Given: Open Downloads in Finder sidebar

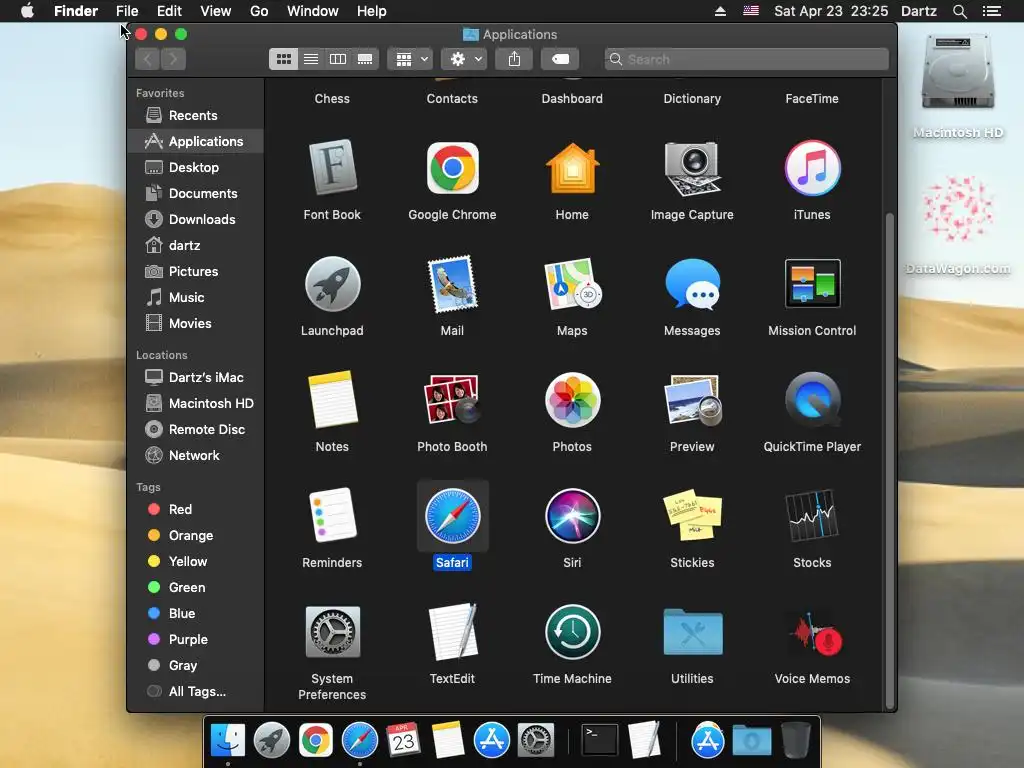Looking at the screenshot, I should pos(195,219).
